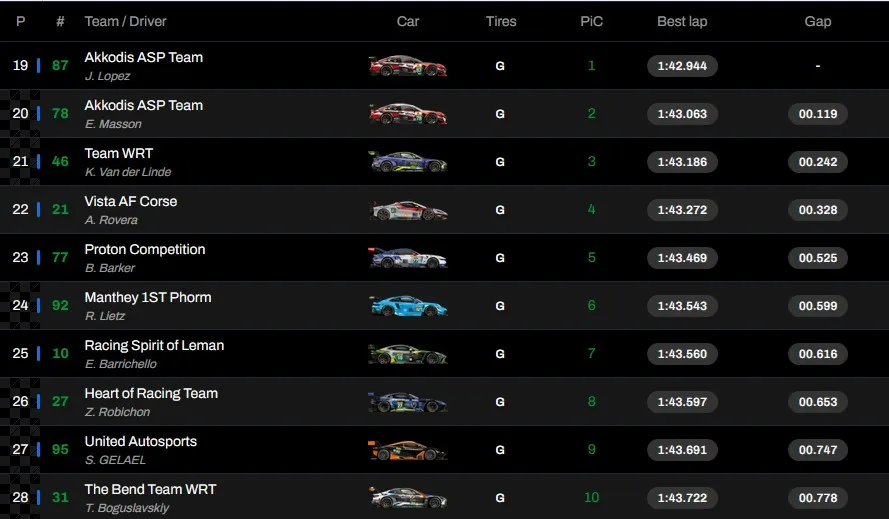
Task: Click the PiC column header
Action: pyautogui.click(x=591, y=21)
